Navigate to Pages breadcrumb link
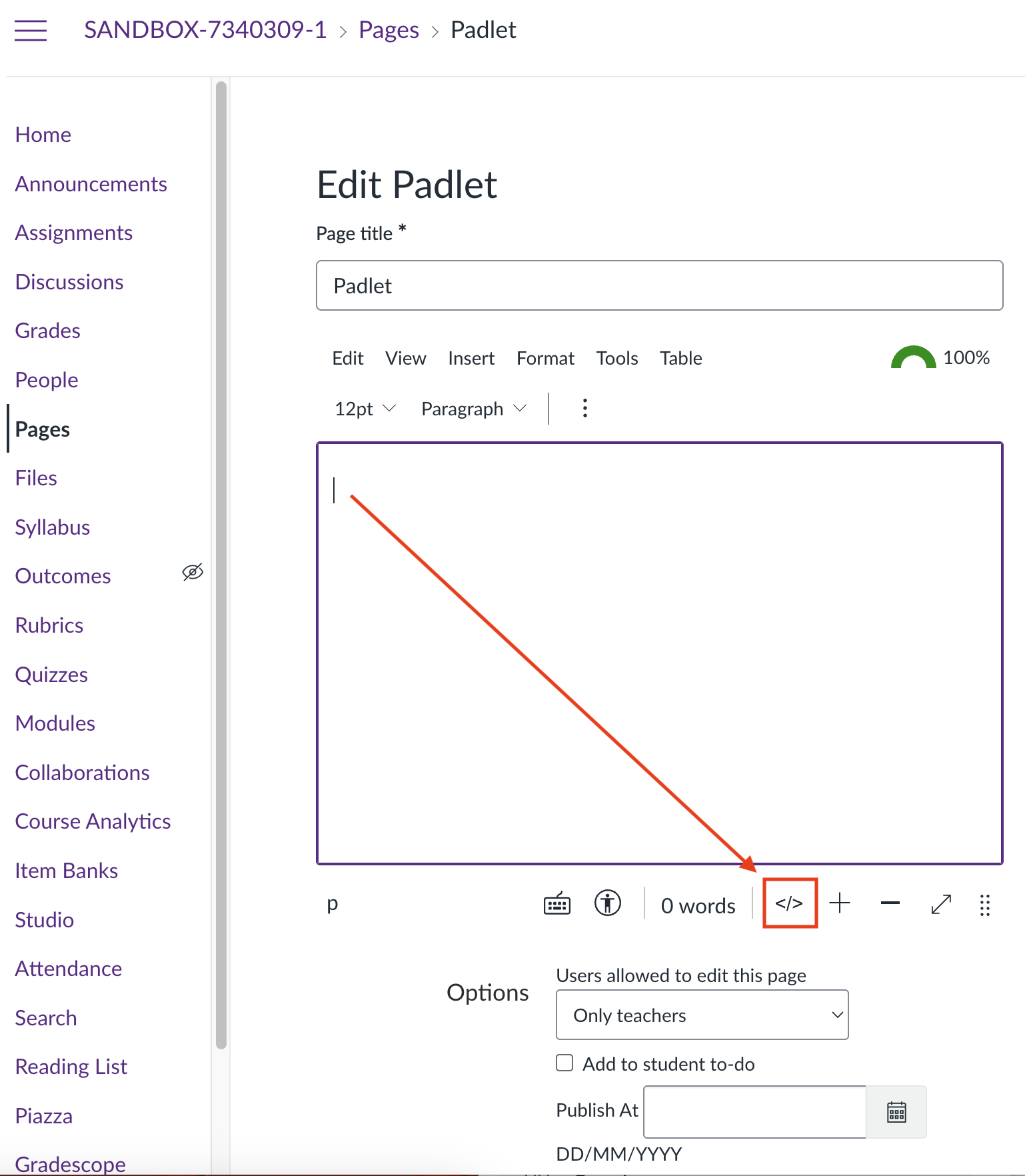Screen dimensions: 1025x1176 (x=389, y=30)
